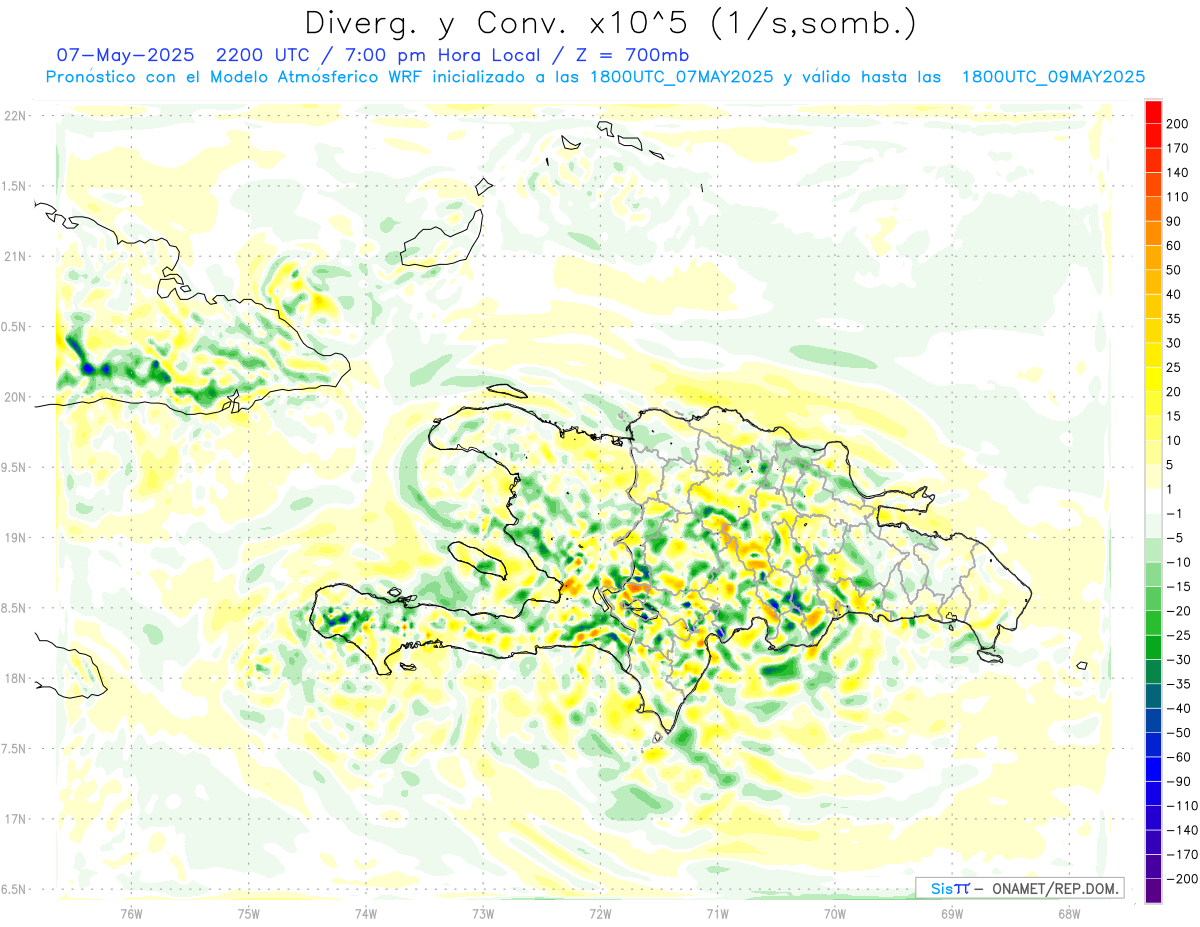Click the "19N" latitude axis label
The image size is (1200, 927).
point(15,538)
